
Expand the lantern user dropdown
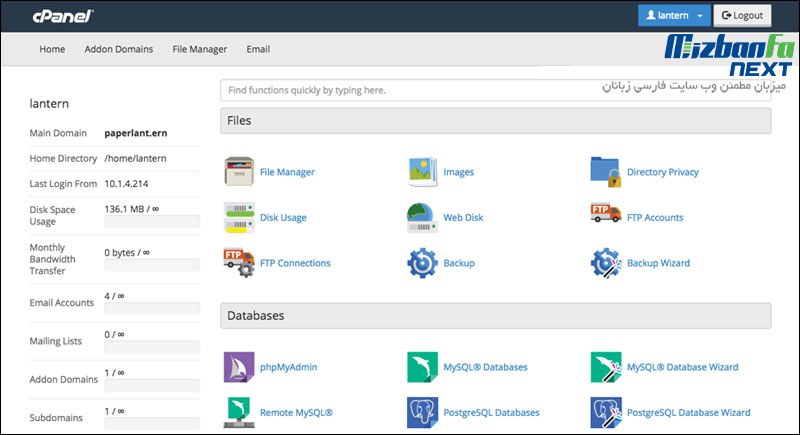click(x=675, y=16)
